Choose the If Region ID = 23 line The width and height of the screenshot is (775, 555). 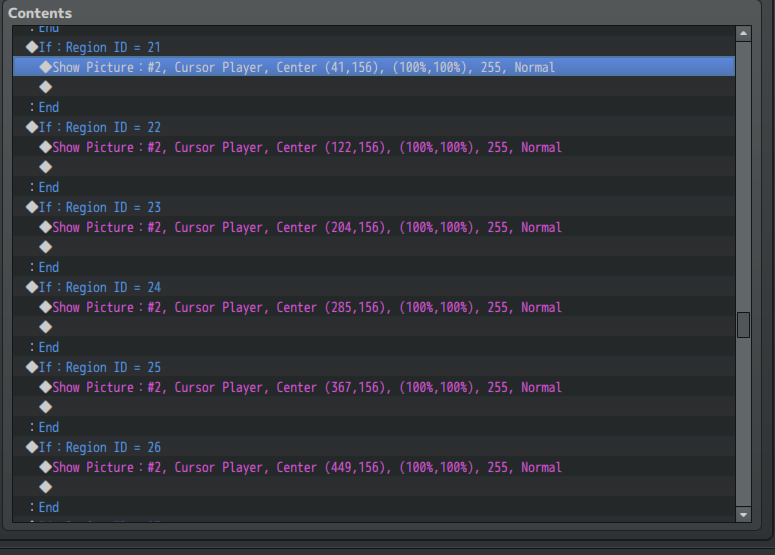pos(98,207)
